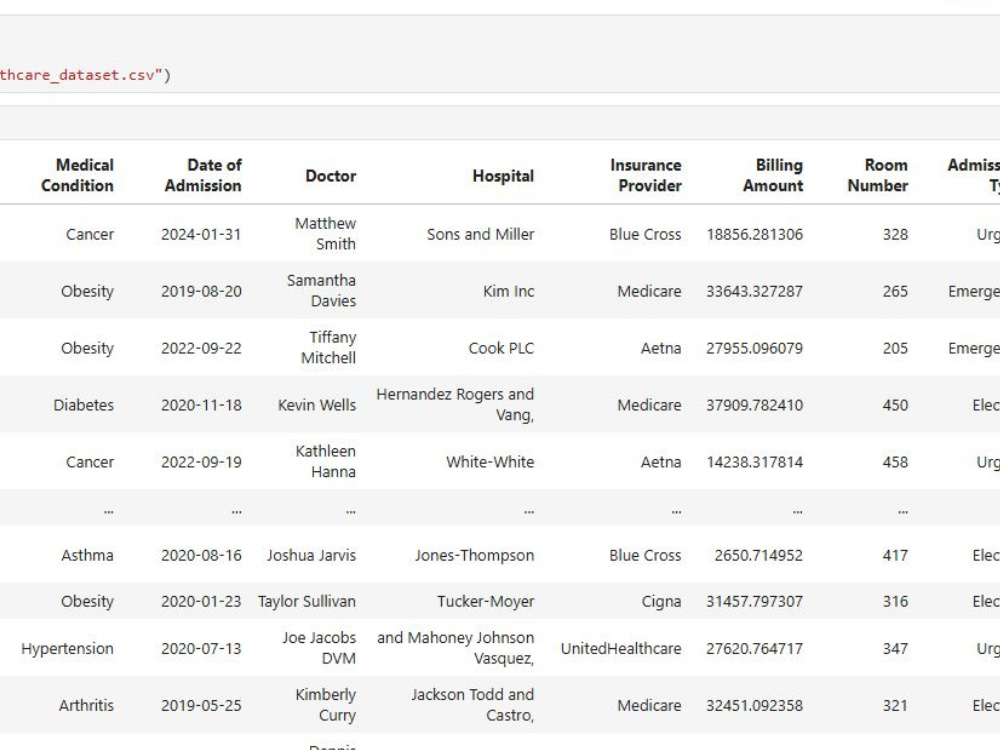Image resolution: width=1000 pixels, height=750 pixels.
Task: Click the date 2020-11-18
Action: click(201, 405)
